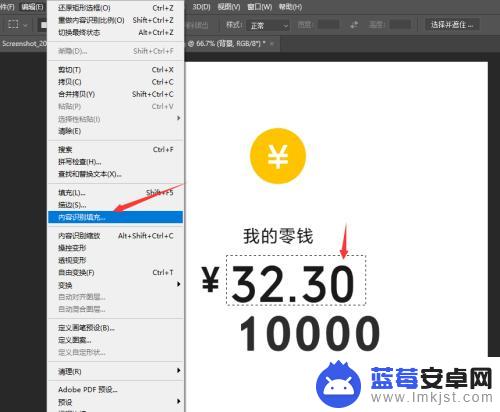
Task: Click the new selection mode icon
Action: coord(44,25)
